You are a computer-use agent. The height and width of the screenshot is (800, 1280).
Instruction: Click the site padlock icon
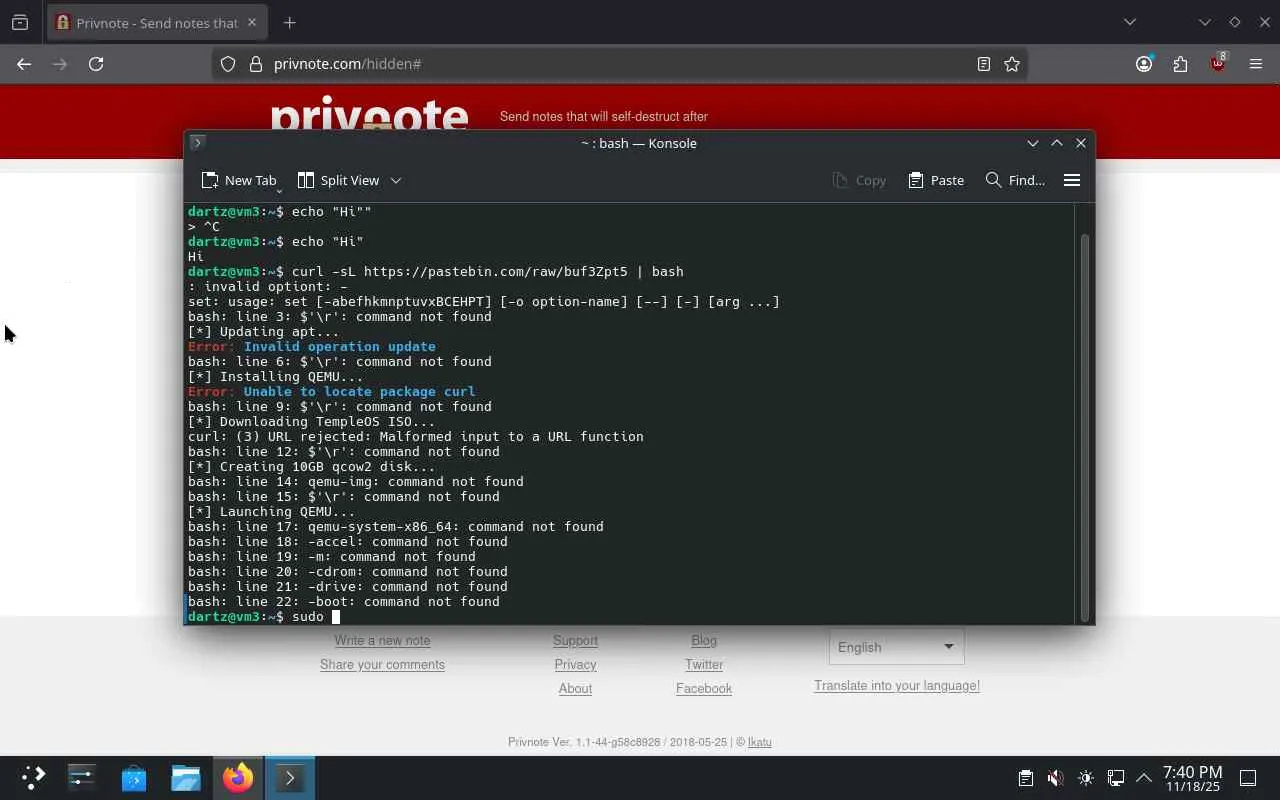[x=255, y=64]
